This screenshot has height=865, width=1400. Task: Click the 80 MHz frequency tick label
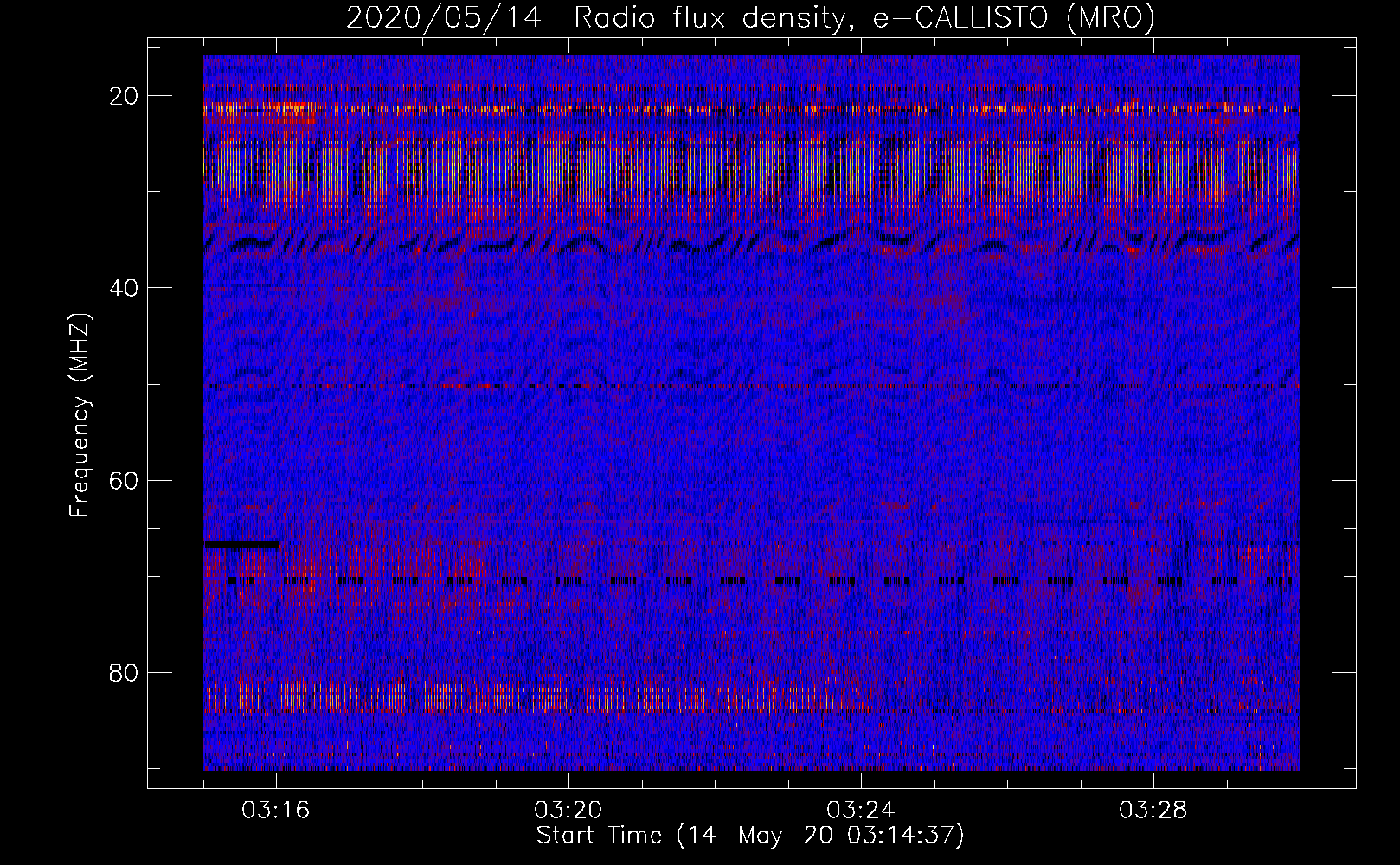(x=125, y=672)
